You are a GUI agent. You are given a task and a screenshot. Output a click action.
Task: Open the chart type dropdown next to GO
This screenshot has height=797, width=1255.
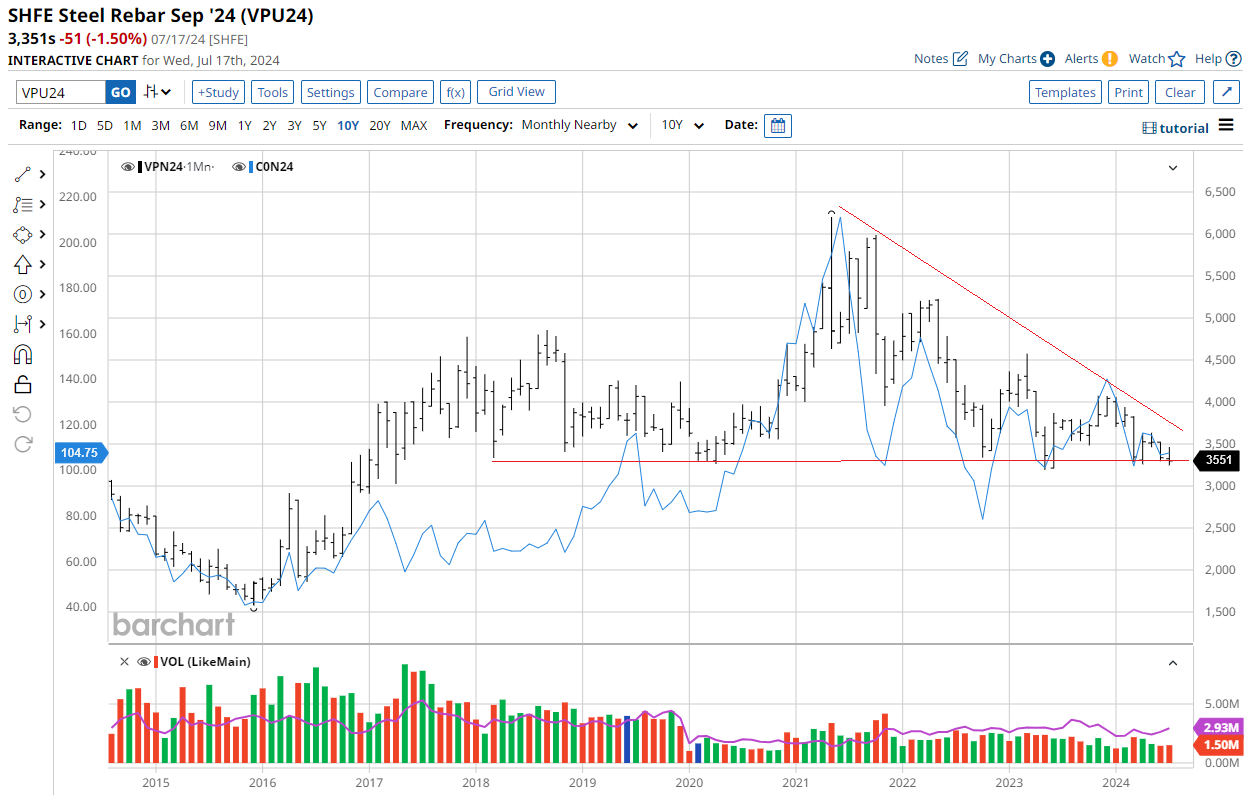coord(157,92)
